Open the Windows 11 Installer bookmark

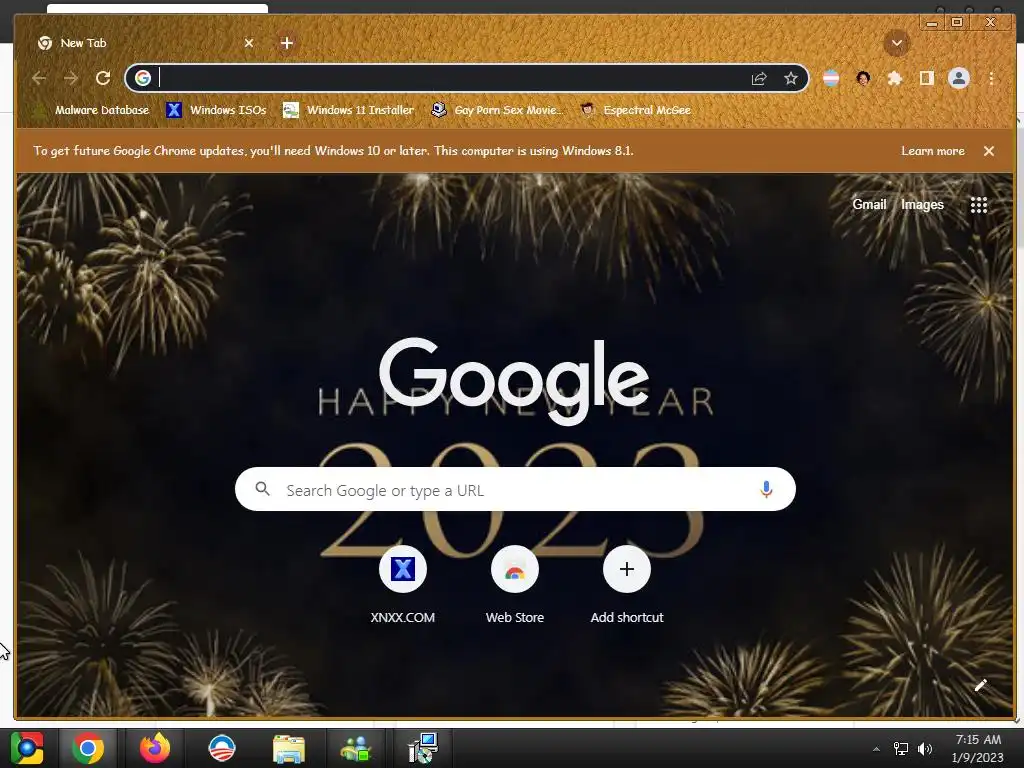click(349, 110)
